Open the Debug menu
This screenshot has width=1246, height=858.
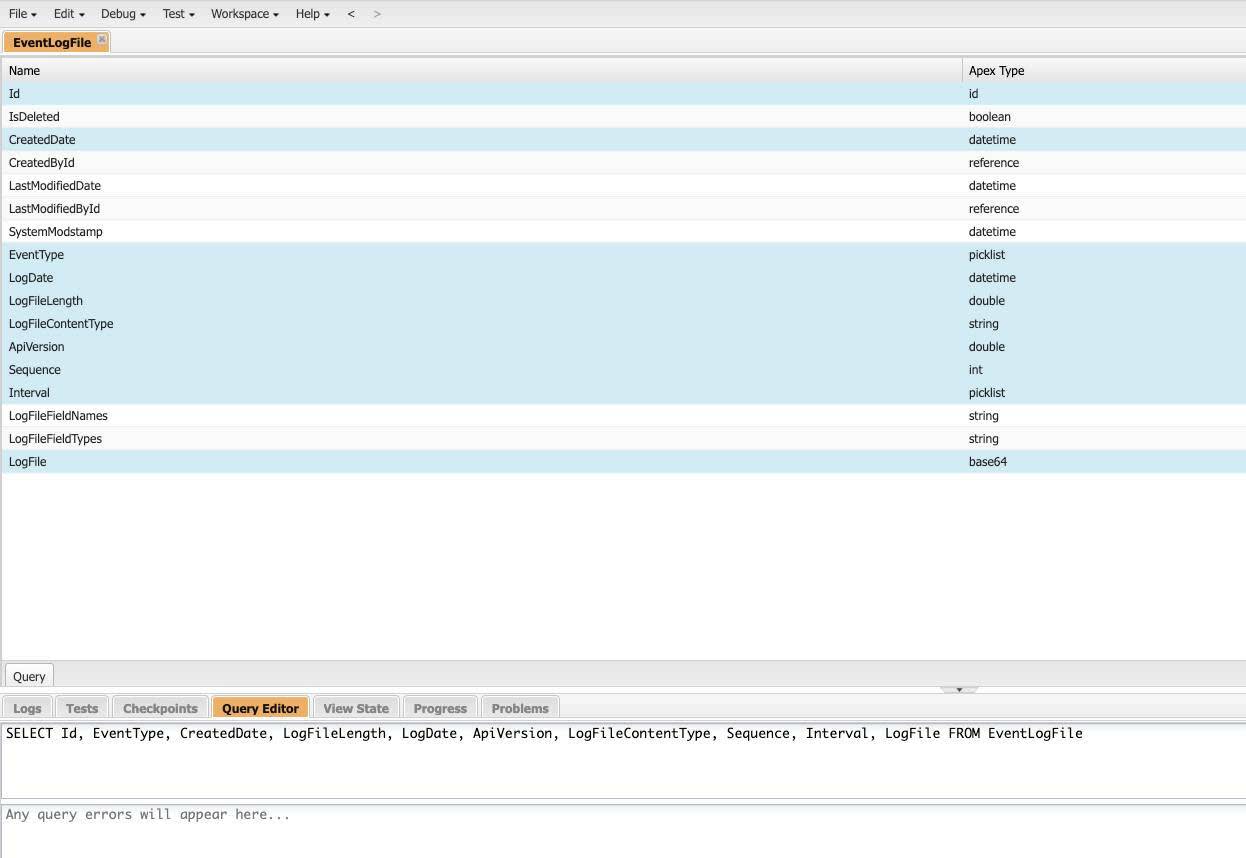tap(123, 14)
